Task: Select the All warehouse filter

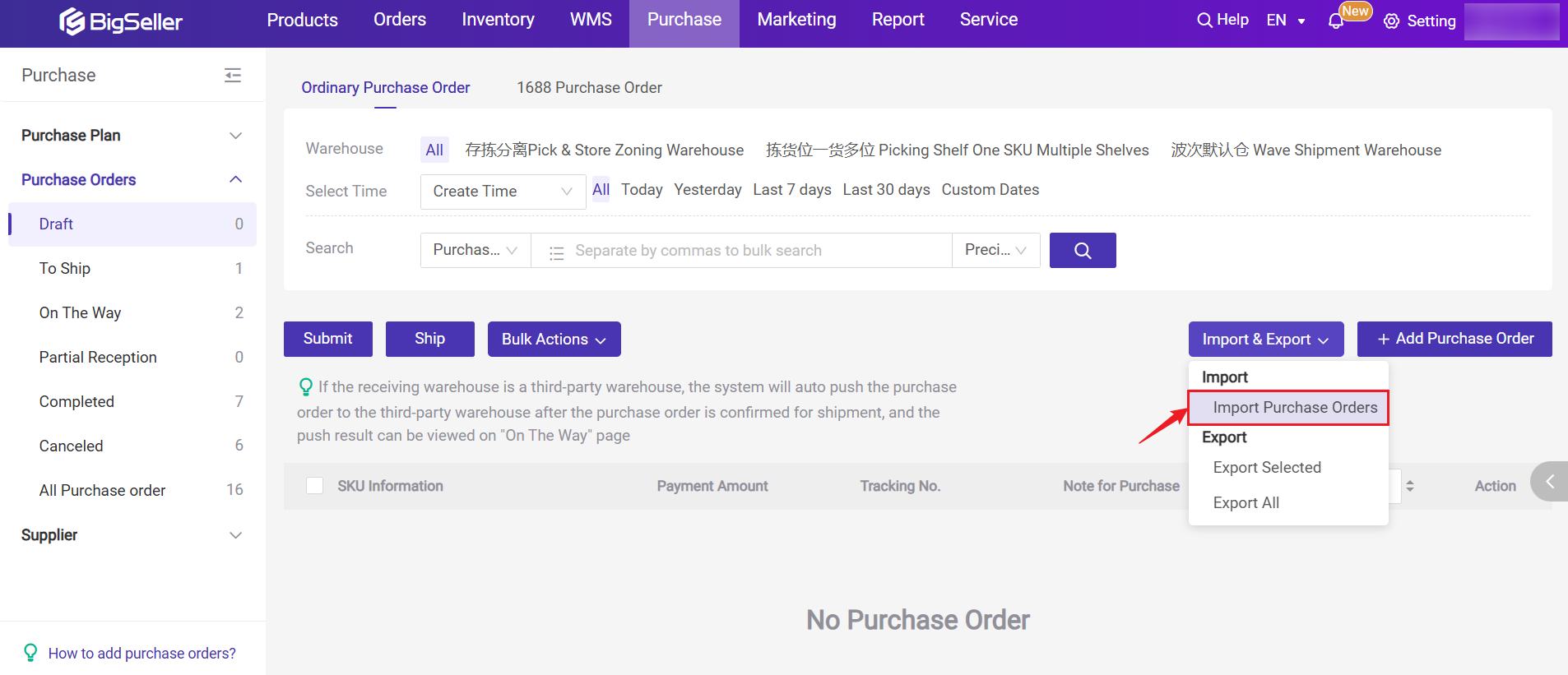Action: [434, 150]
